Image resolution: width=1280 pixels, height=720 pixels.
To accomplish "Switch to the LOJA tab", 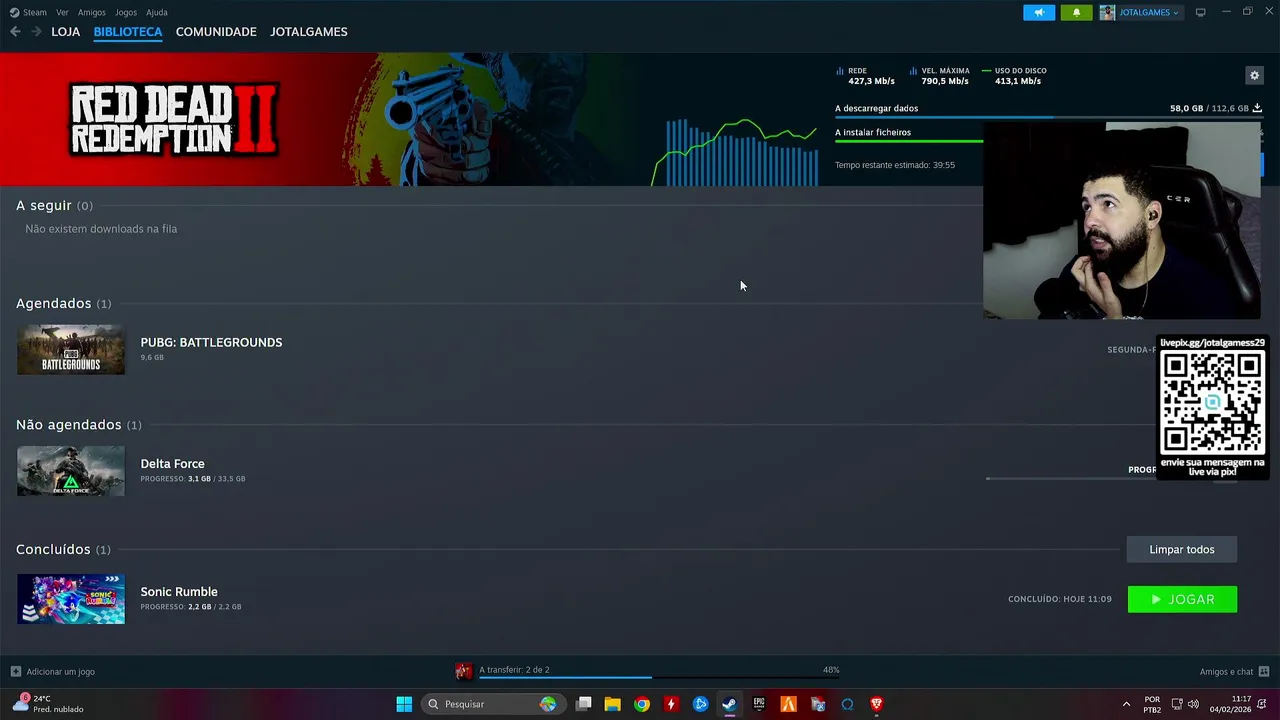I will coord(66,32).
